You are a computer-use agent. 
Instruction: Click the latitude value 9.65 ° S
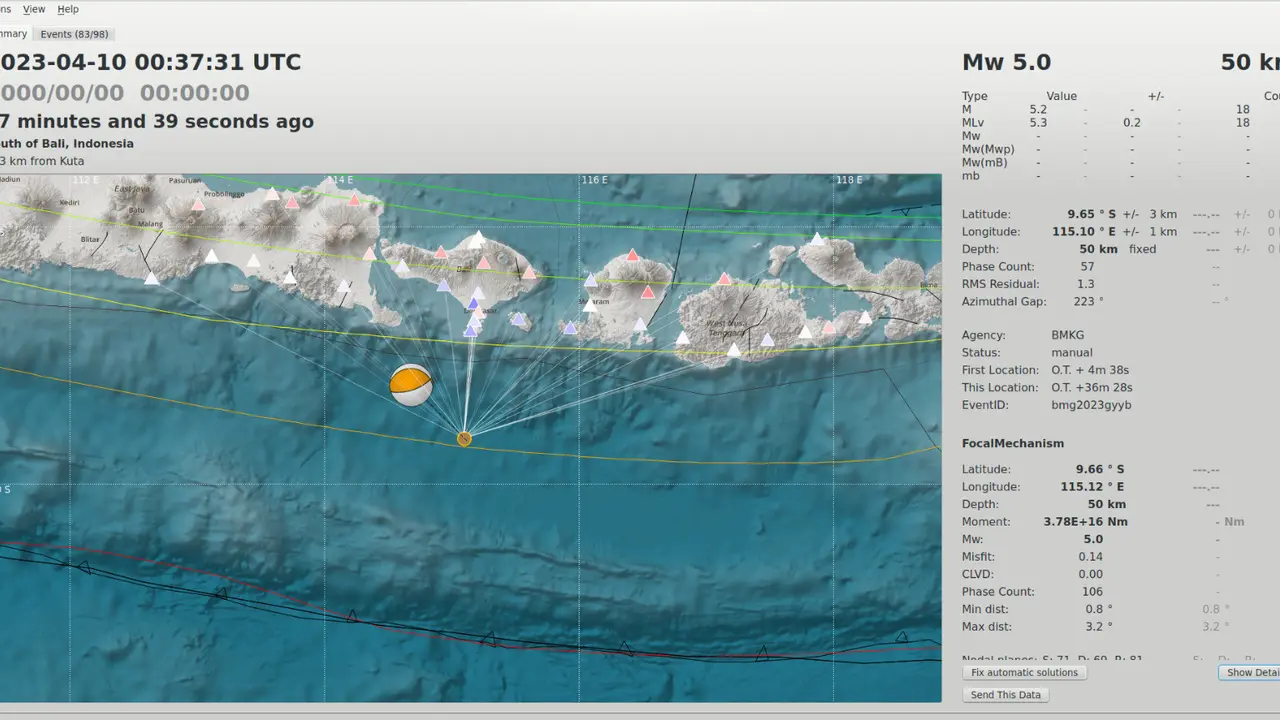tap(1092, 214)
